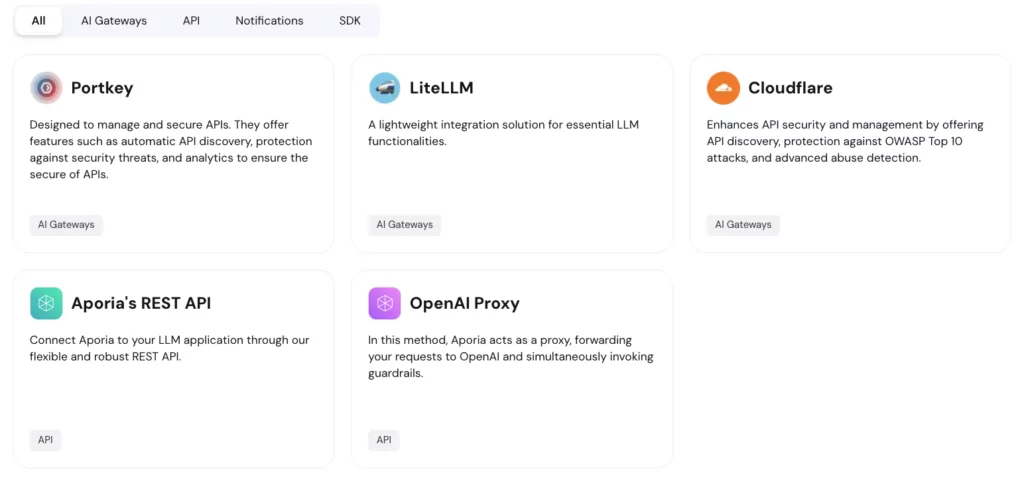Click the purple OpenAI Proxy icon
Viewport: 1024px width, 481px height.
pyautogui.click(x=385, y=303)
